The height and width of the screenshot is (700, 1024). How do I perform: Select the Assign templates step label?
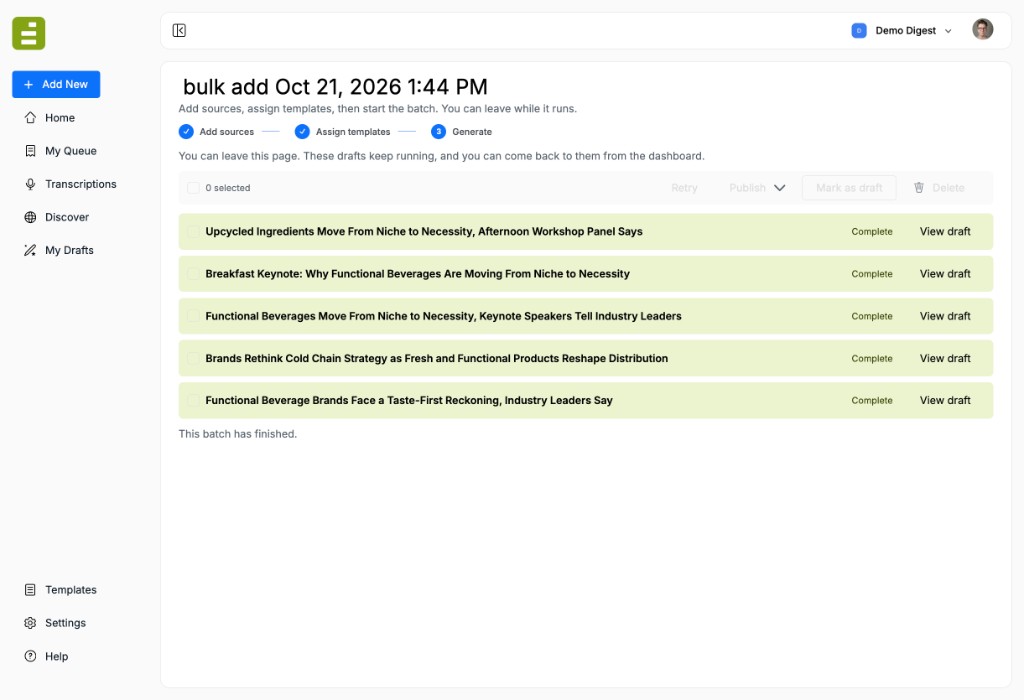pos(353,132)
